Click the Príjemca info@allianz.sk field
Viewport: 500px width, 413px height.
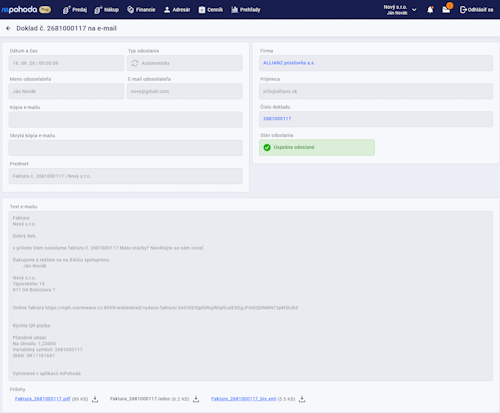[x=376, y=91]
